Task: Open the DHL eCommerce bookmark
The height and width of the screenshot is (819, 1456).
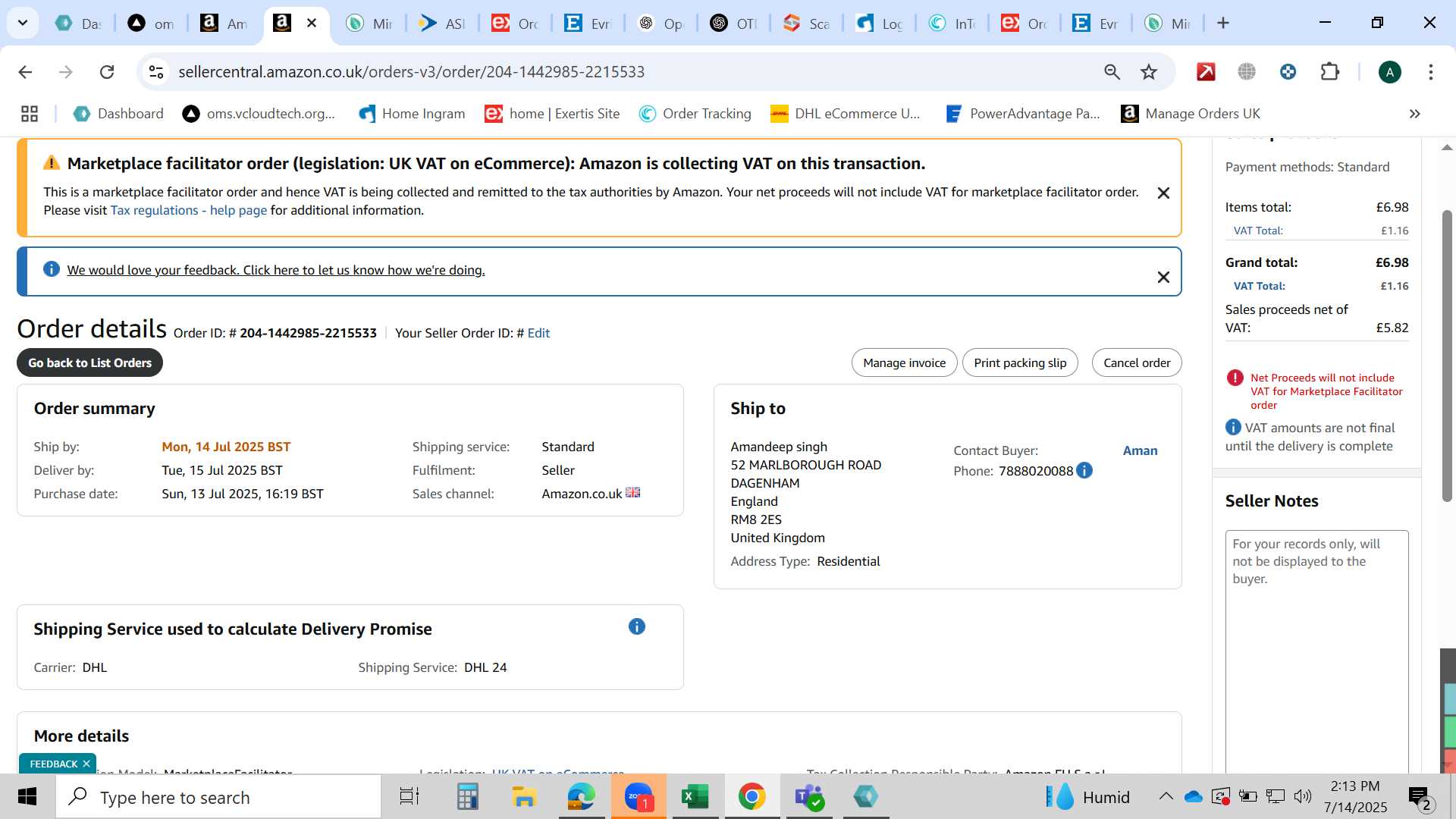Action: [x=845, y=114]
